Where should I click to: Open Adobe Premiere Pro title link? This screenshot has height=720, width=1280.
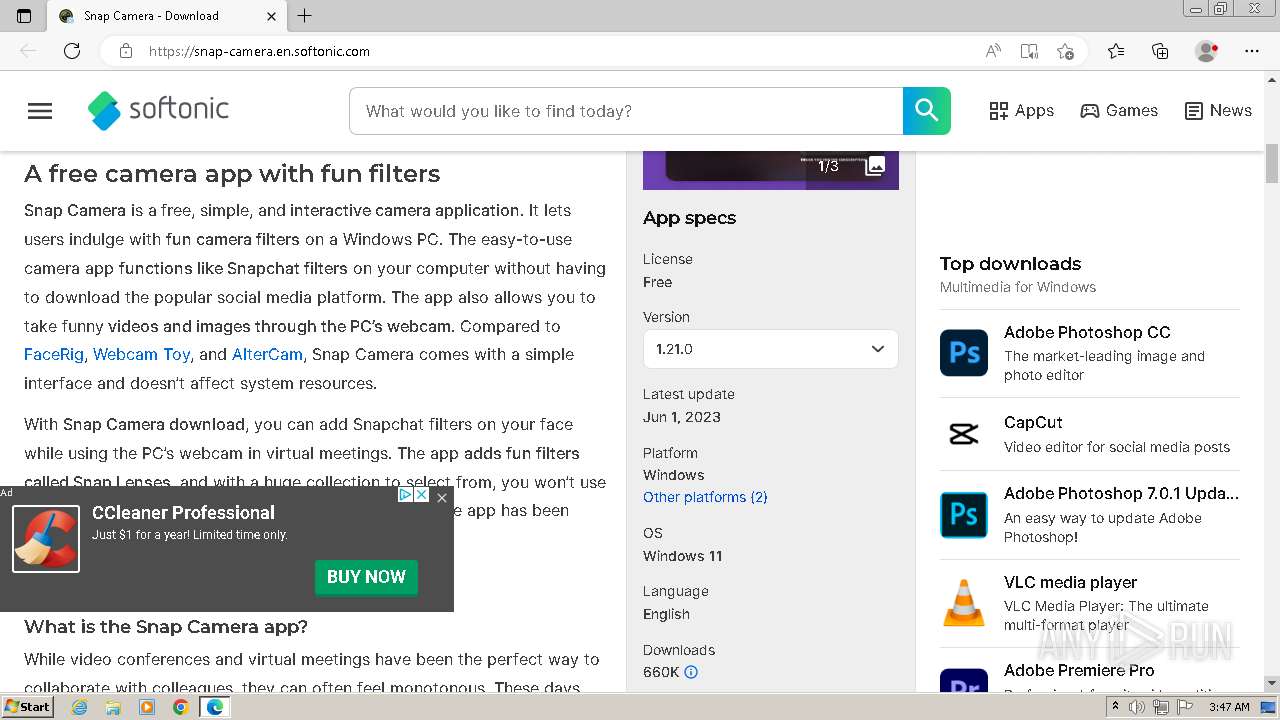(1079, 670)
